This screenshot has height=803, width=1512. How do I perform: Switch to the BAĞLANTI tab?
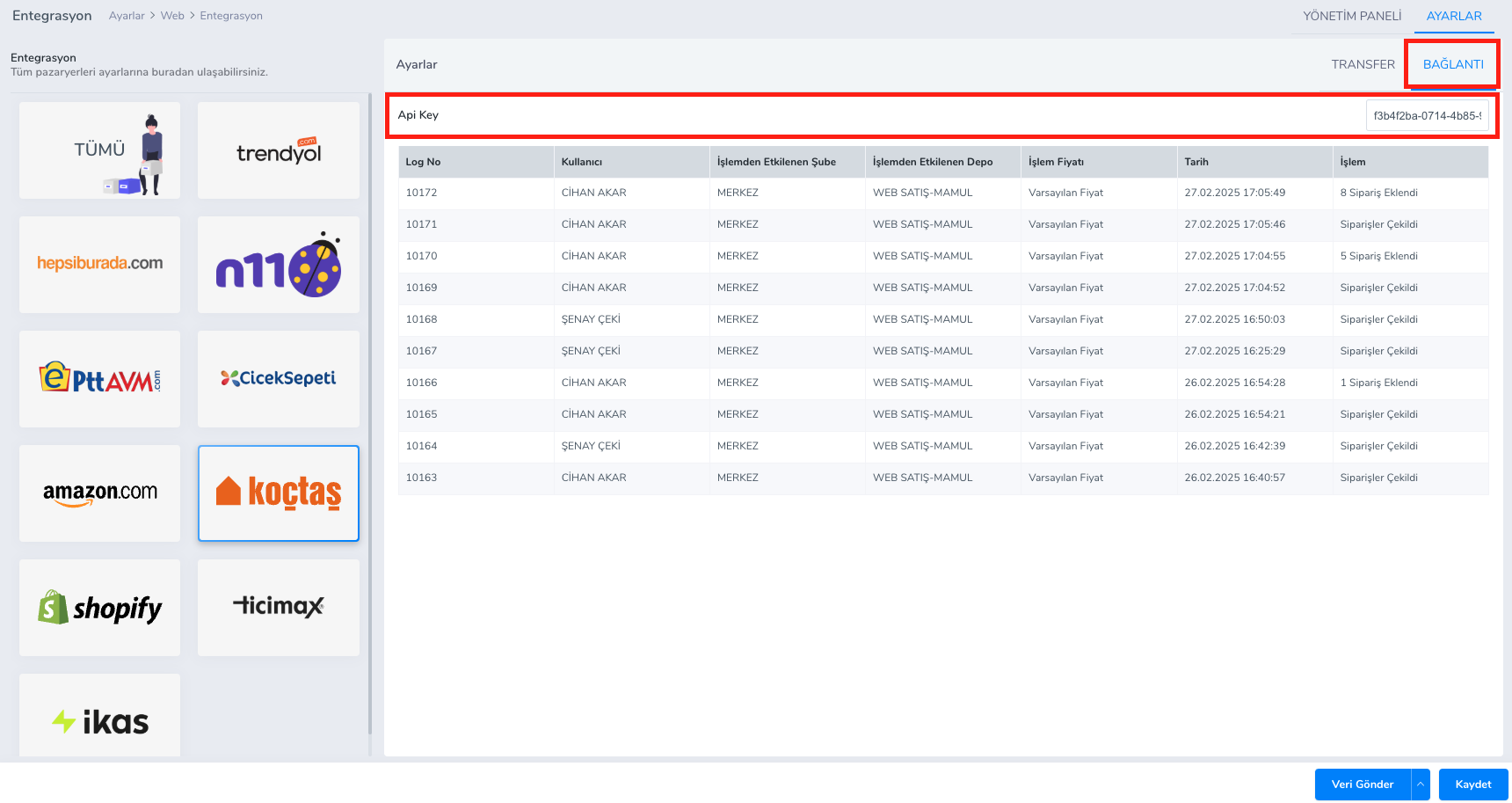click(x=1452, y=64)
